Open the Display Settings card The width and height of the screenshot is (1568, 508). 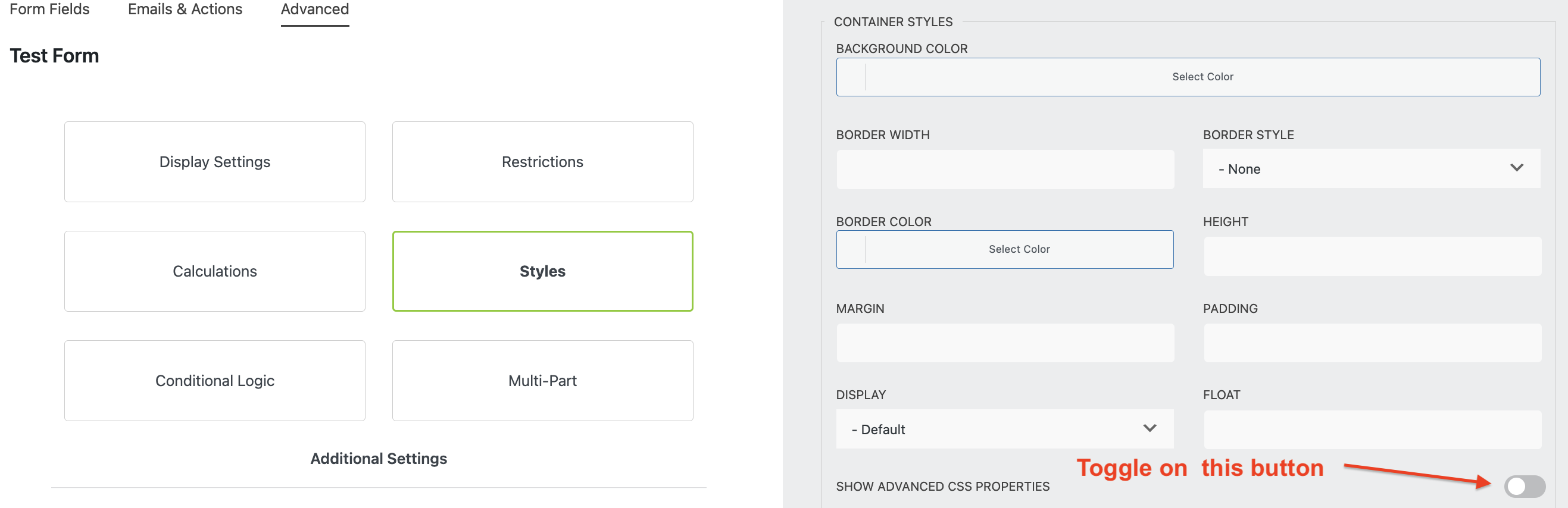[215, 162]
